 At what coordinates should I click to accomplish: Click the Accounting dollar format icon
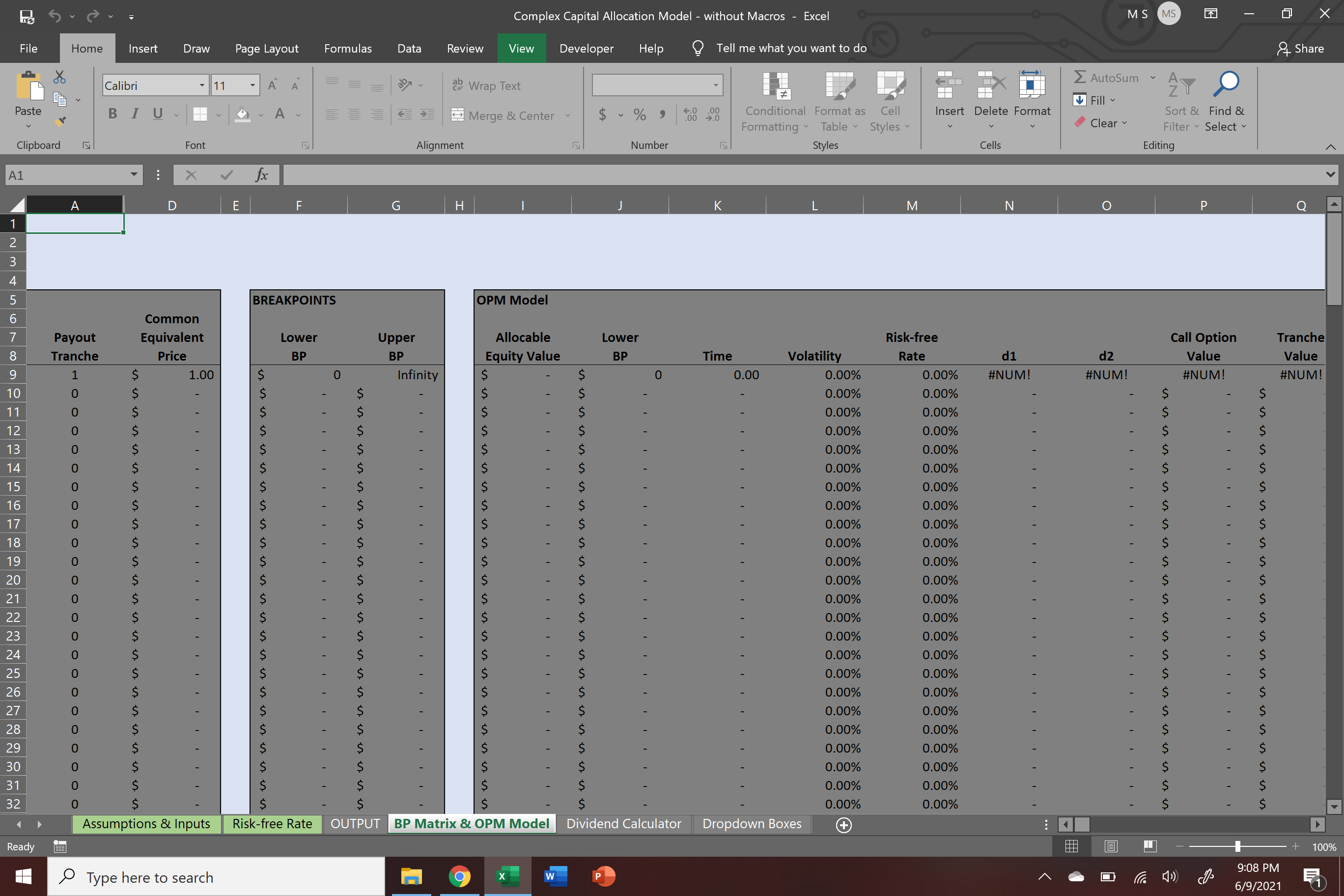(602, 115)
